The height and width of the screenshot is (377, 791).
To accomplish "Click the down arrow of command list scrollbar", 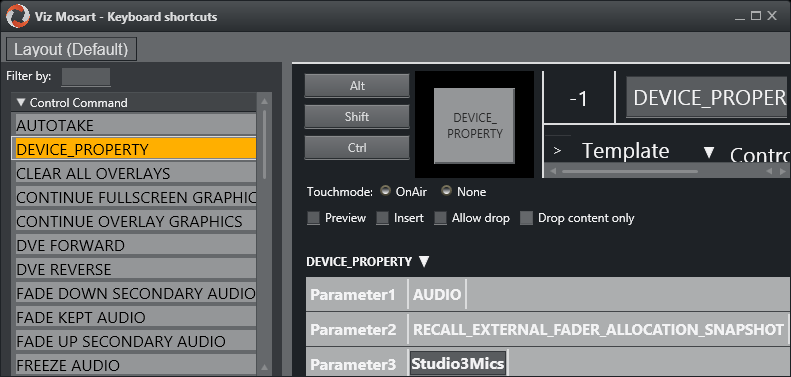I will [x=264, y=368].
